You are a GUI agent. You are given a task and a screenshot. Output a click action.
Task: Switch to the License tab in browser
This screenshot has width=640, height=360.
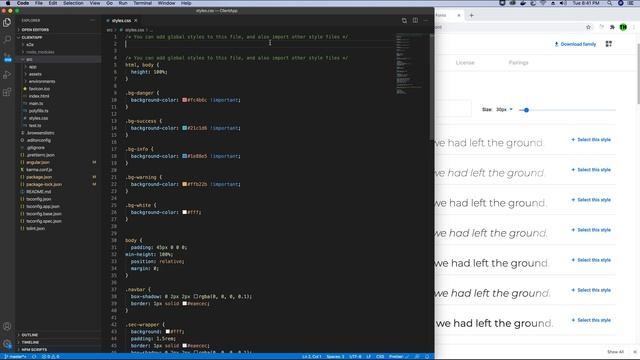465,62
